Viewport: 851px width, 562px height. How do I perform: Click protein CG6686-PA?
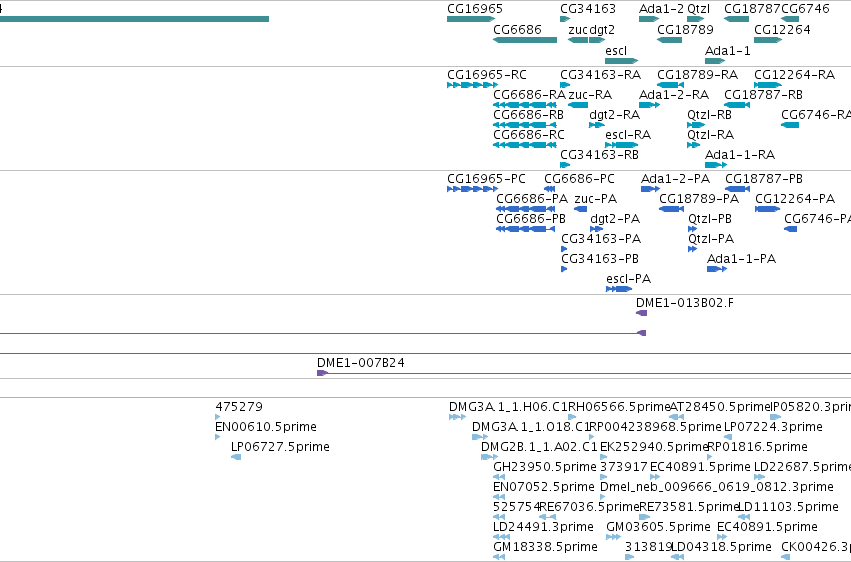coord(532,199)
